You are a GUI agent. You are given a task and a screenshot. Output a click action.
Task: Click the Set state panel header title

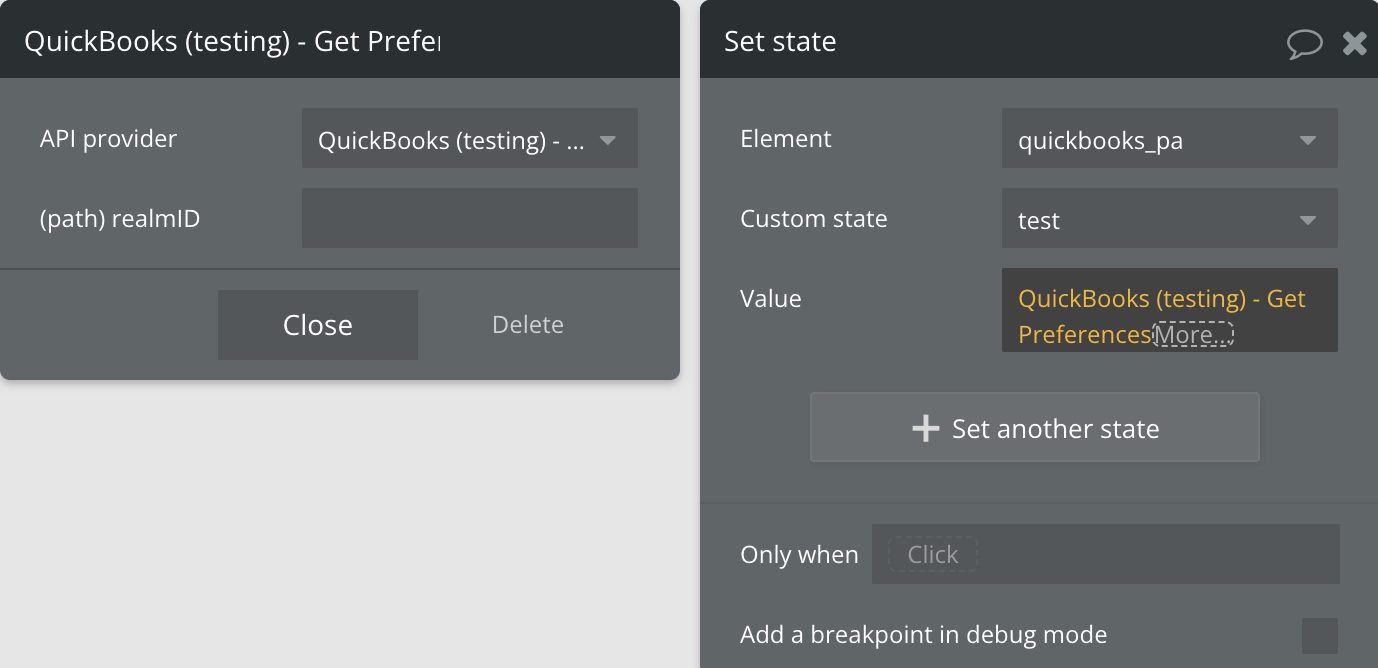coord(780,41)
